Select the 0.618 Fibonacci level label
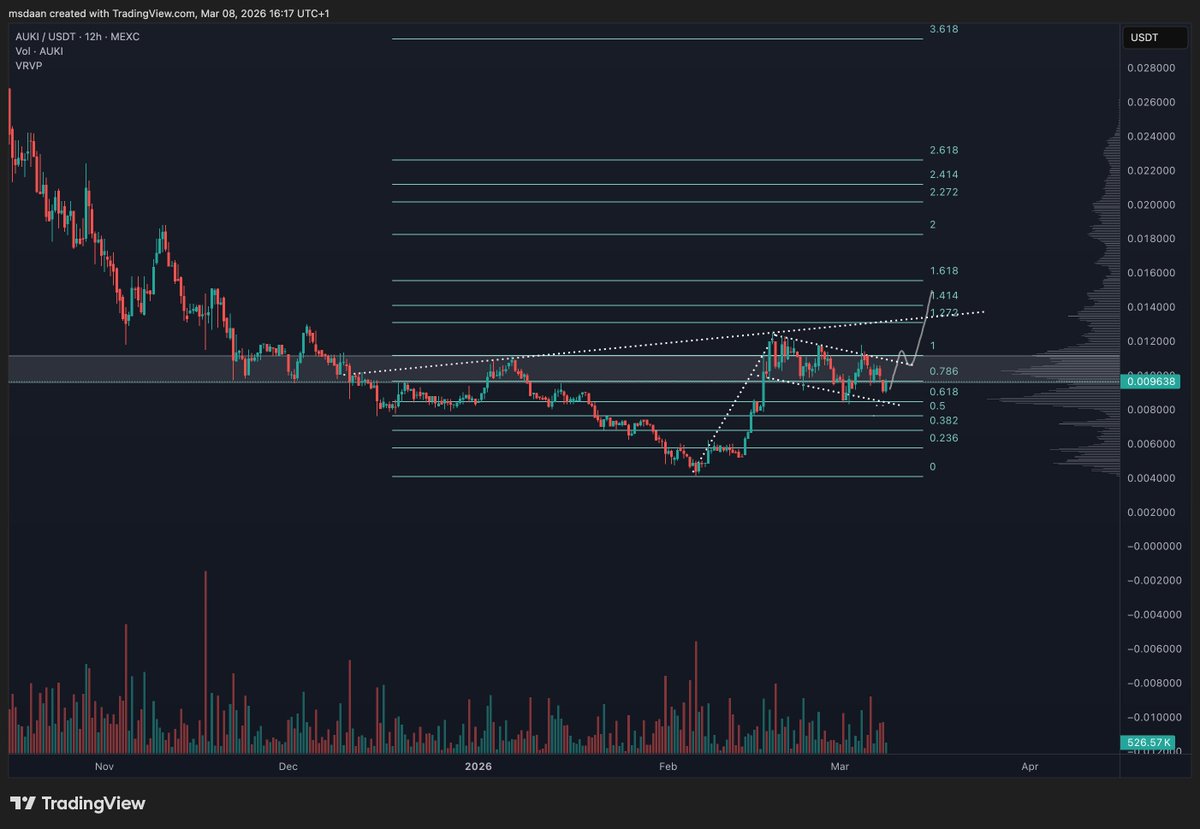The image size is (1200, 829). 944,392
